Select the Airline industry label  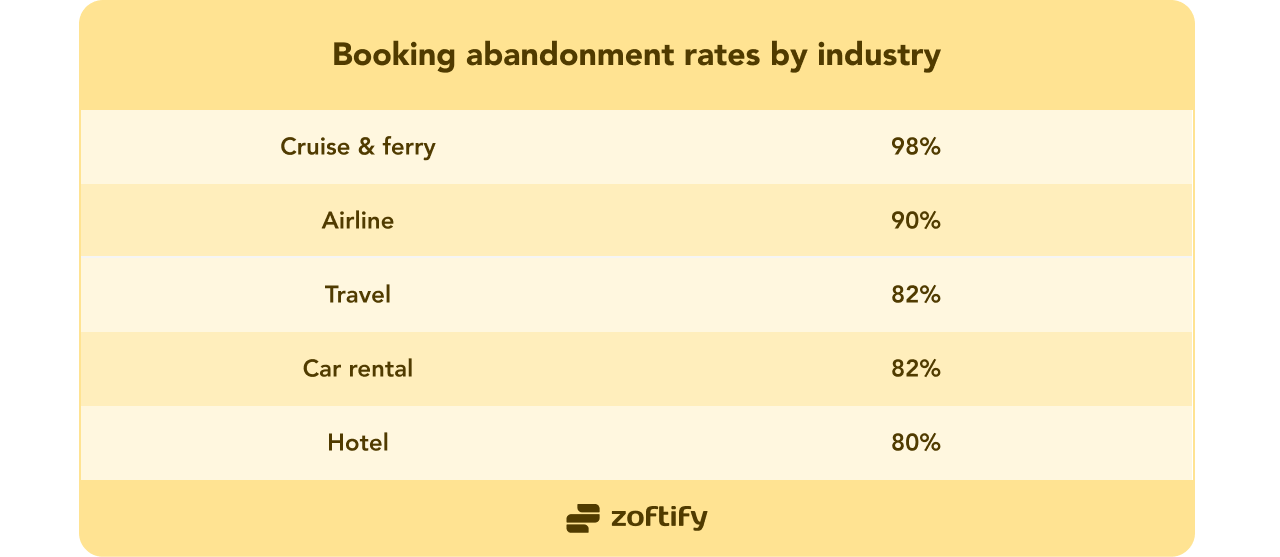358,221
